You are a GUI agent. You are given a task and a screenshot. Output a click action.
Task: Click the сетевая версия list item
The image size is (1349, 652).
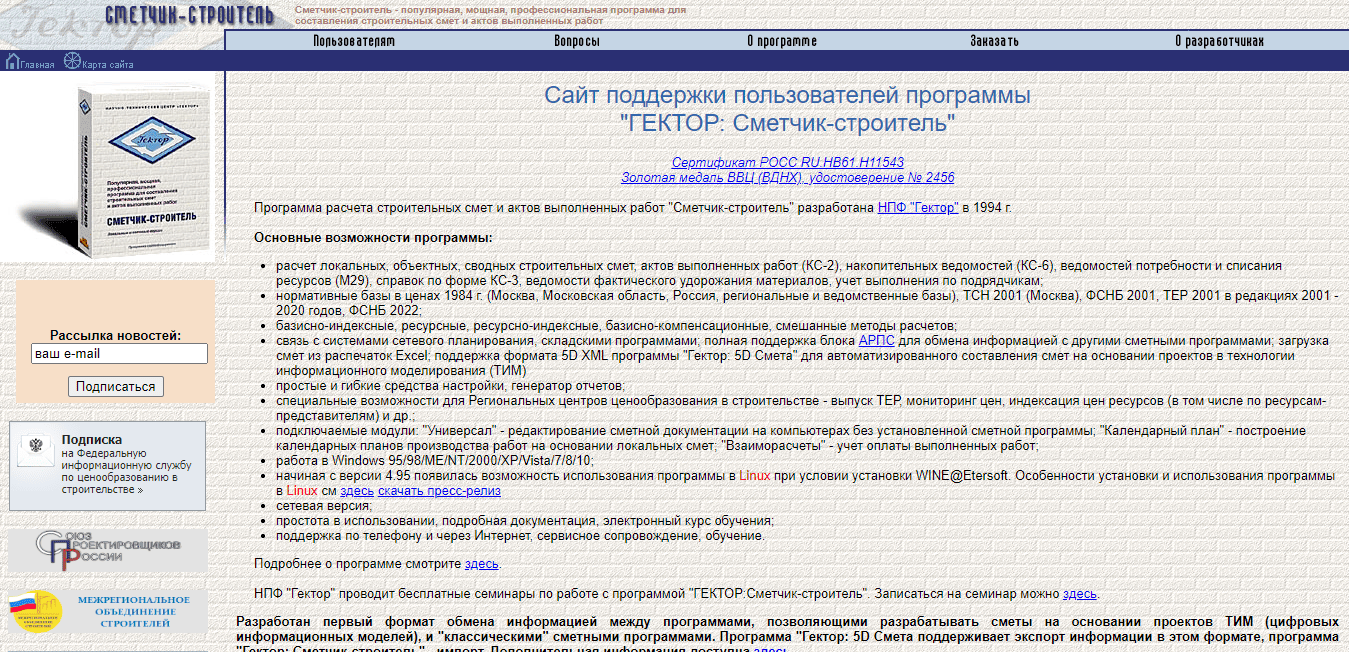(324, 506)
